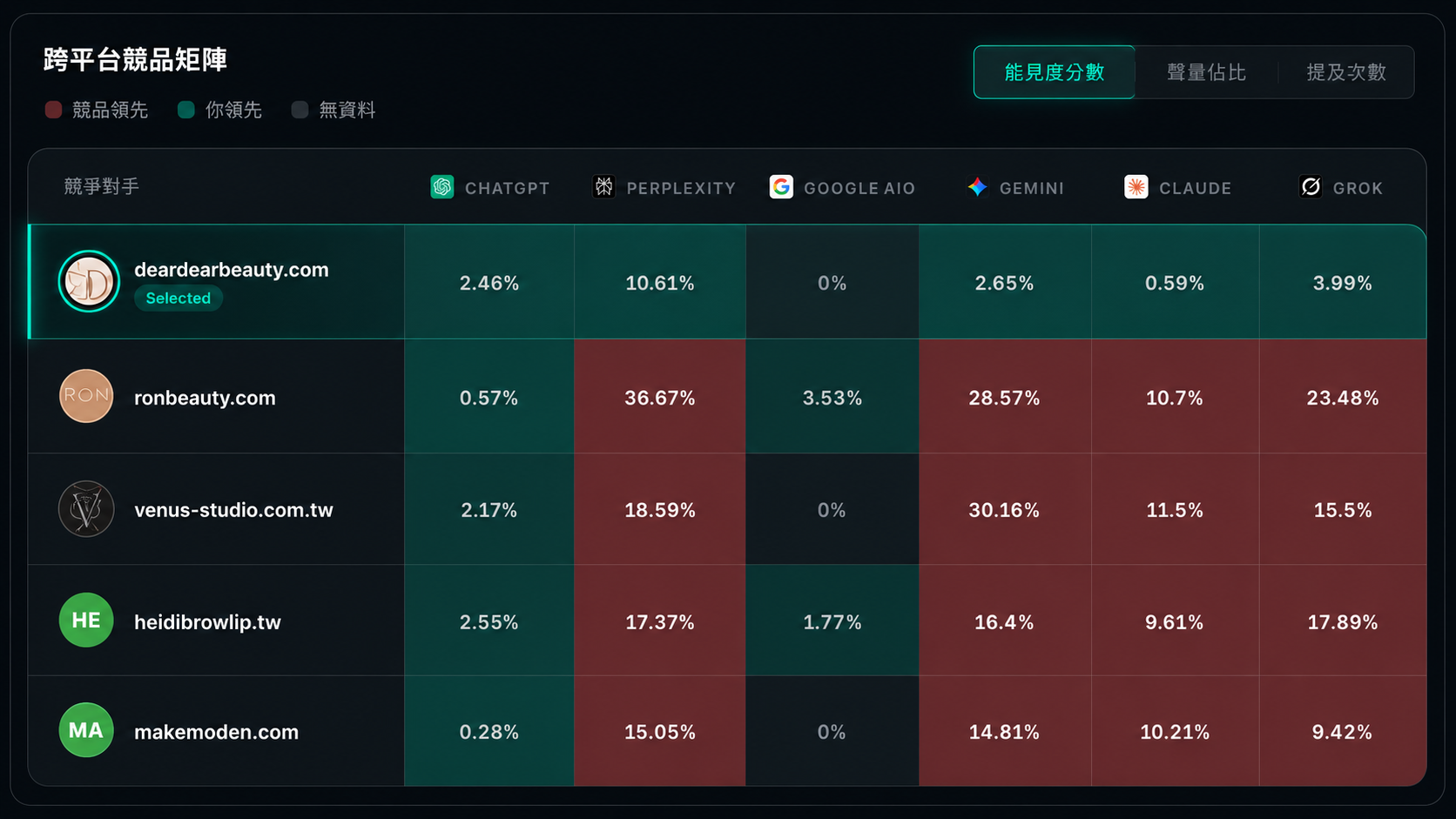The height and width of the screenshot is (819, 1456).
Task: Click the 1.77% Google AIO cell
Action: [832, 621]
